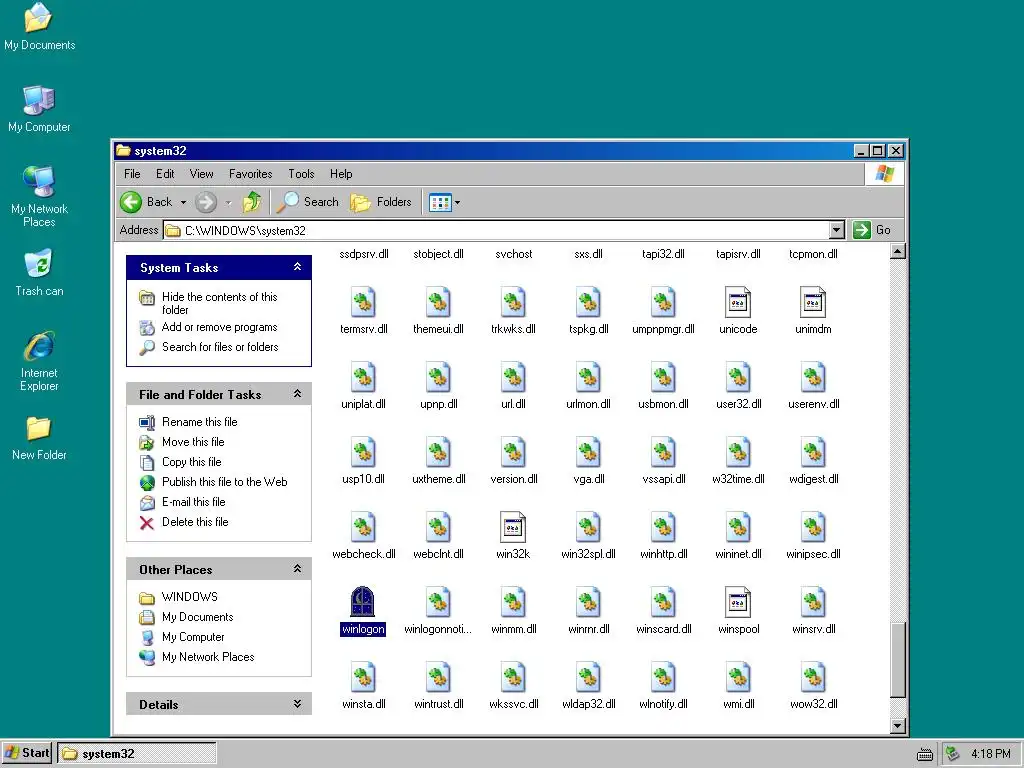Open Back history dropdown arrow
Viewport: 1024px width, 768px height.
click(x=184, y=202)
